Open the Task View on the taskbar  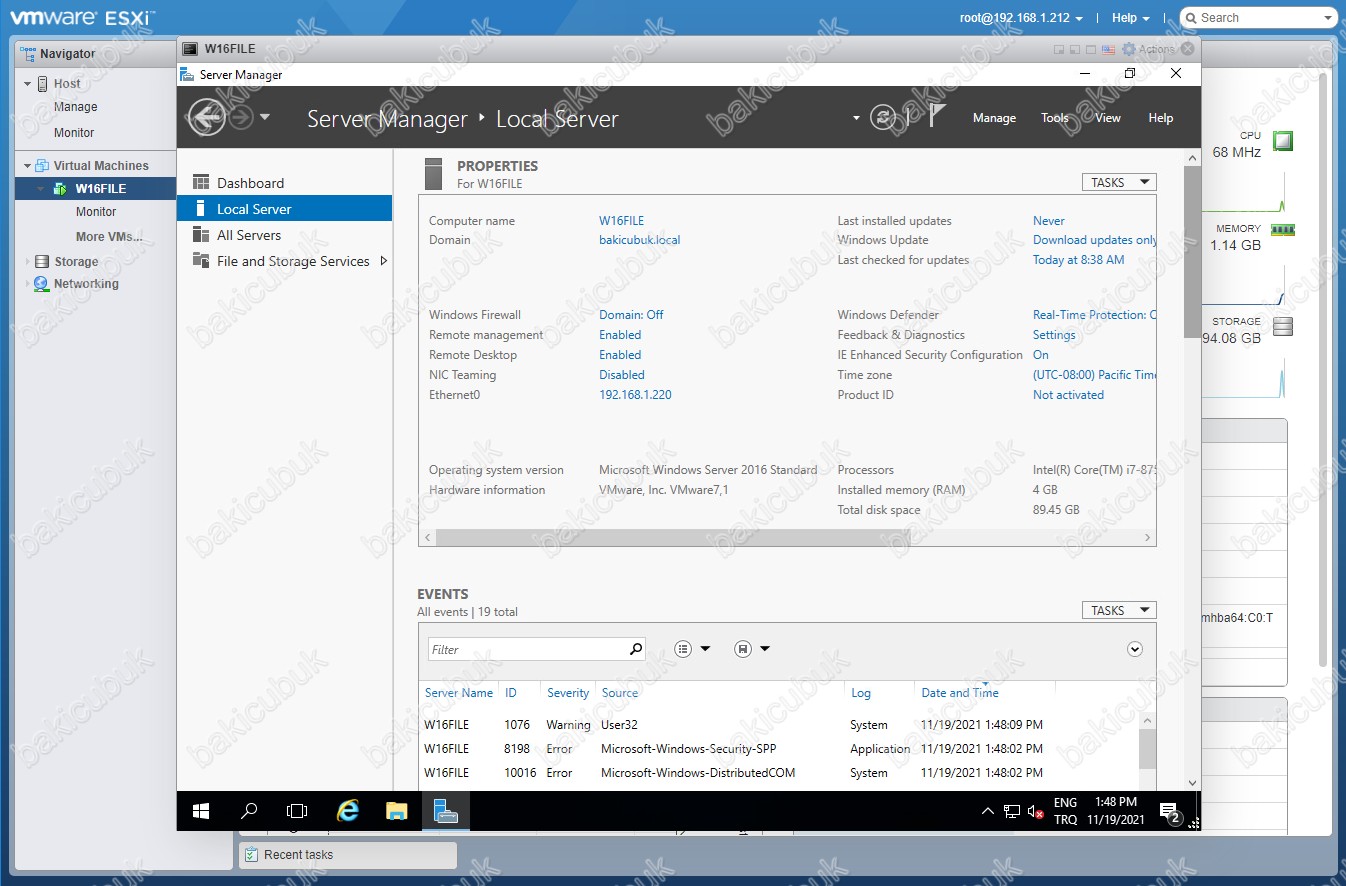[x=297, y=811]
